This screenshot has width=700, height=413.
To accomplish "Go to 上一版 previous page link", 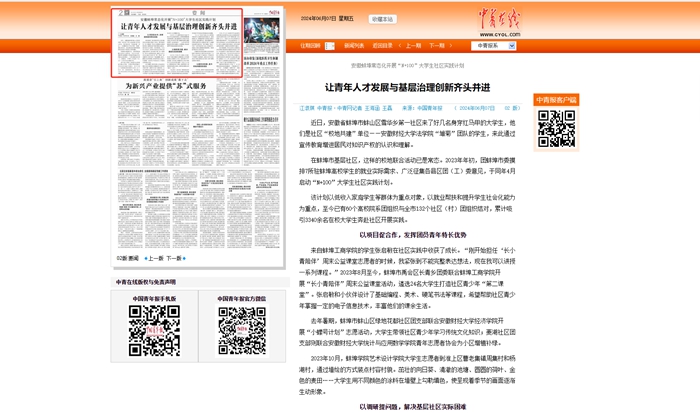I will coord(157,258).
